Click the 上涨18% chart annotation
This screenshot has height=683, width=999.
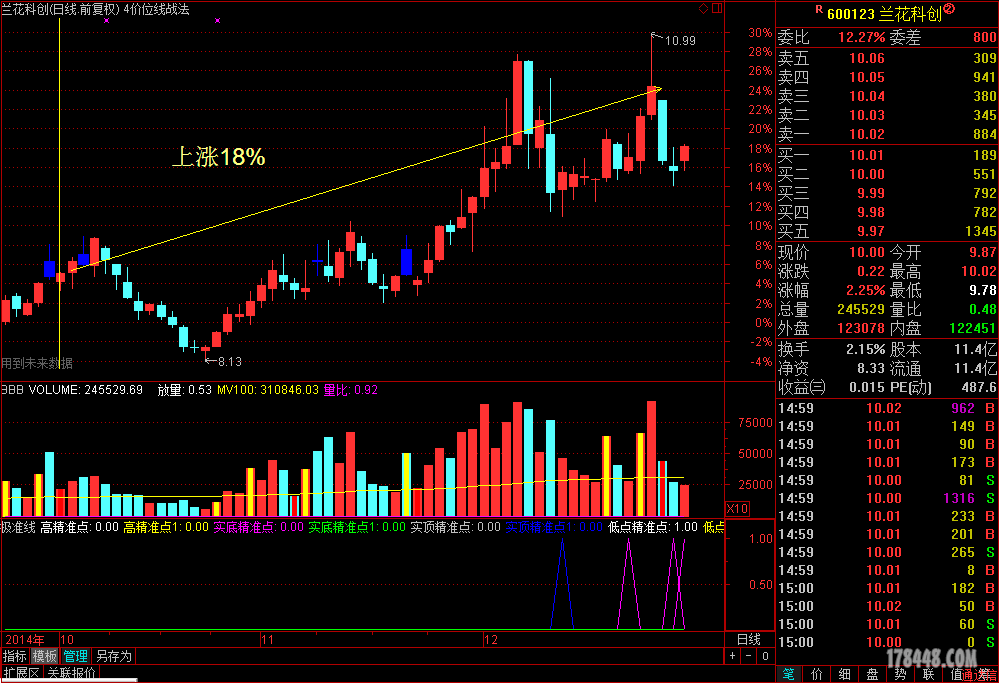pyautogui.click(x=219, y=157)
